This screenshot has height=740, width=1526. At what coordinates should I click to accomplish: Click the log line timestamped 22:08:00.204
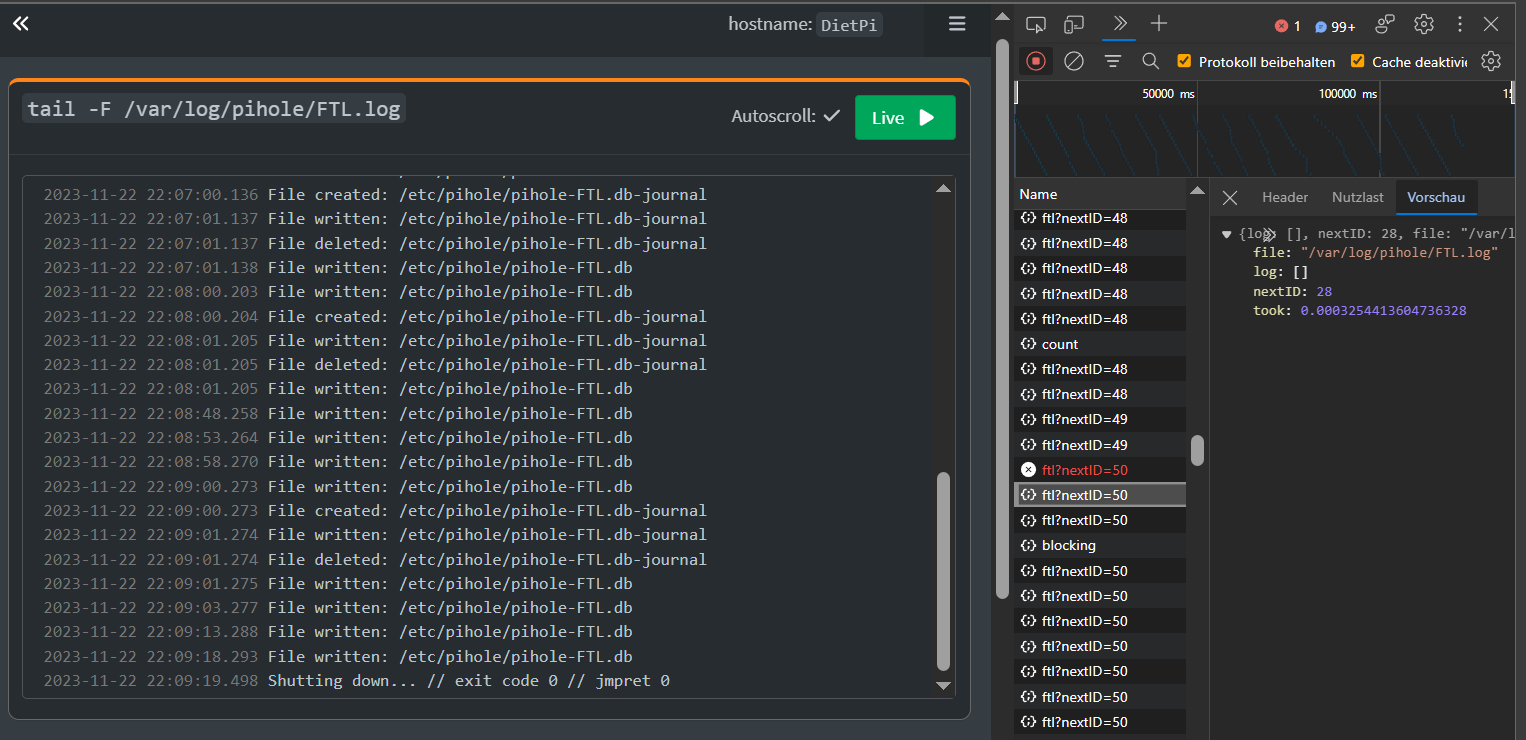pos(375,316)
